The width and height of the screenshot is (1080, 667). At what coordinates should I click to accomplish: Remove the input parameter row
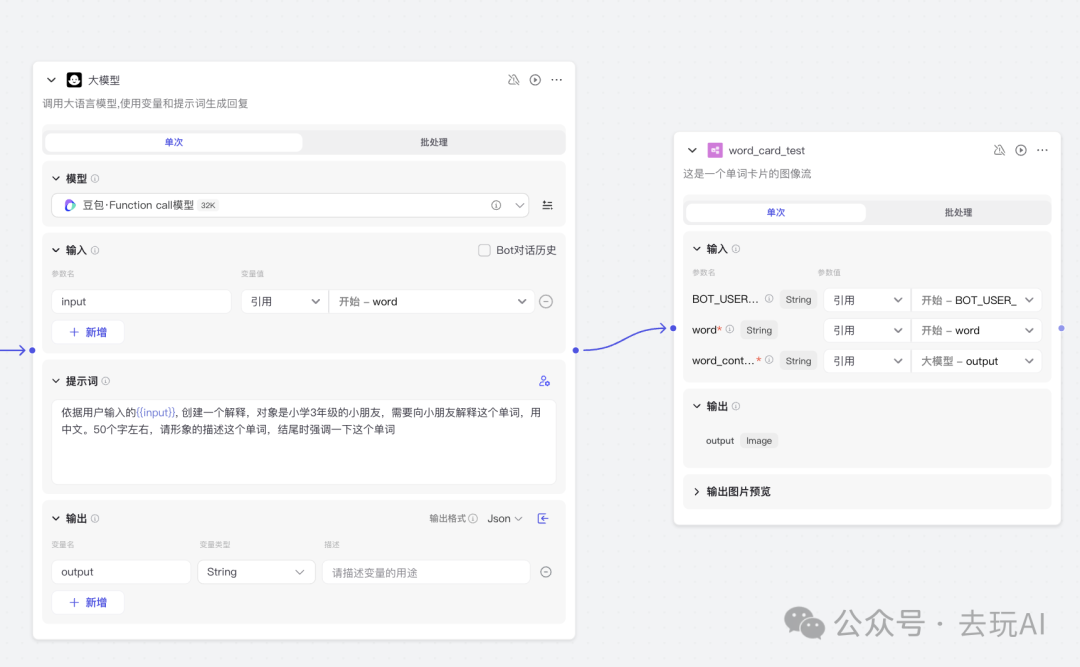click(x=546, y=301)
